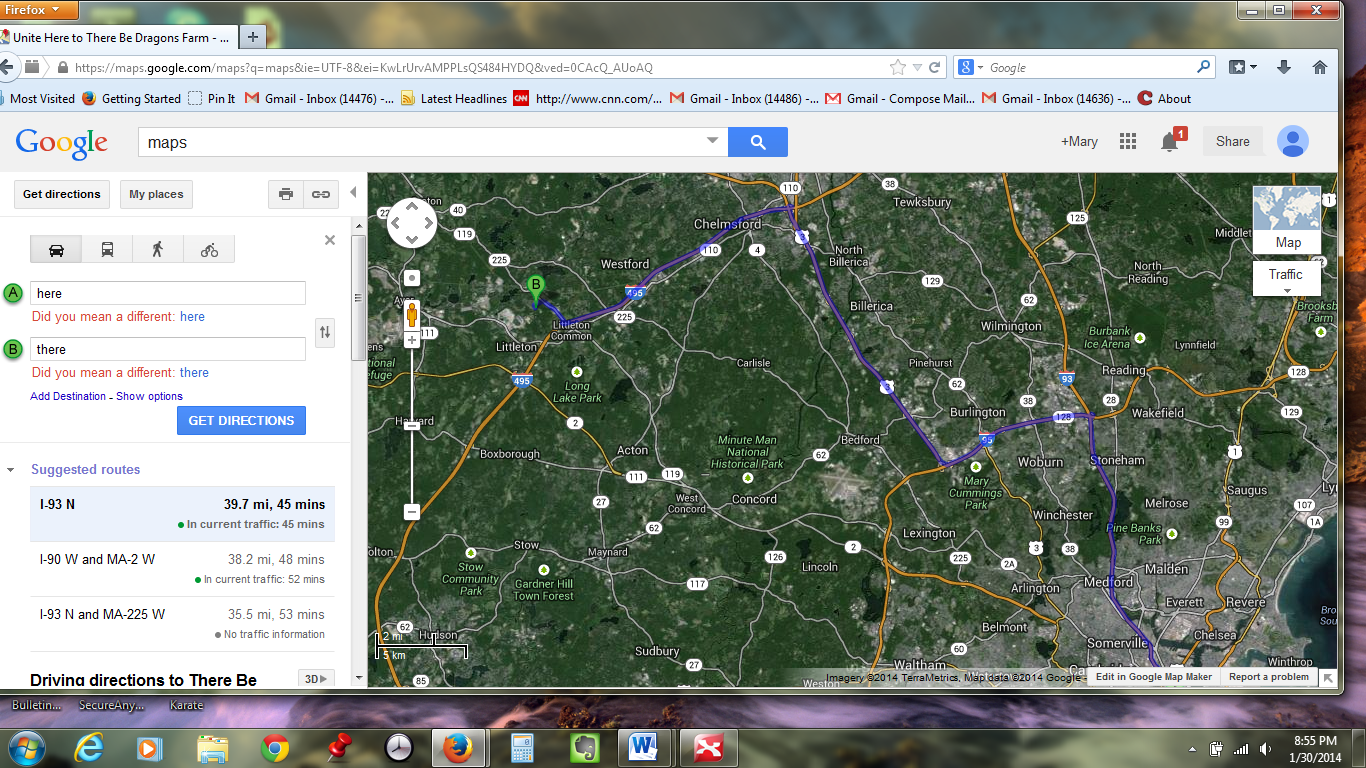Open the Latest Headlines bookmark folder

[454, 99]
